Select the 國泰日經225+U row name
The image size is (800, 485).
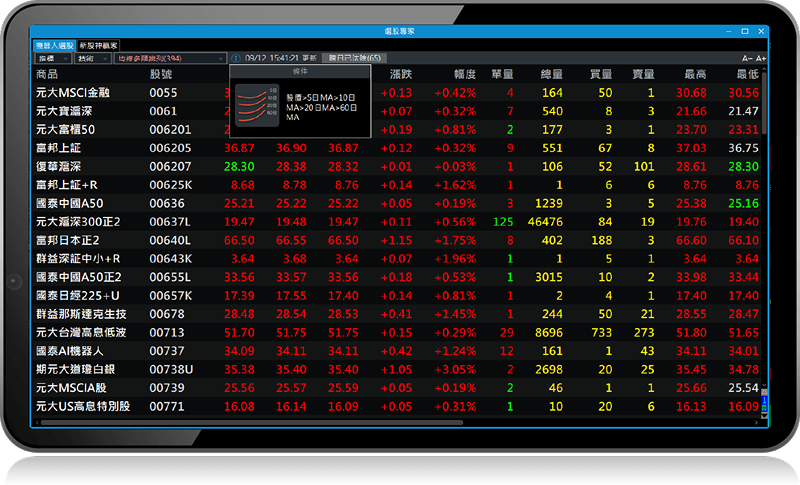pyautogui.click(x=78, y=296)
